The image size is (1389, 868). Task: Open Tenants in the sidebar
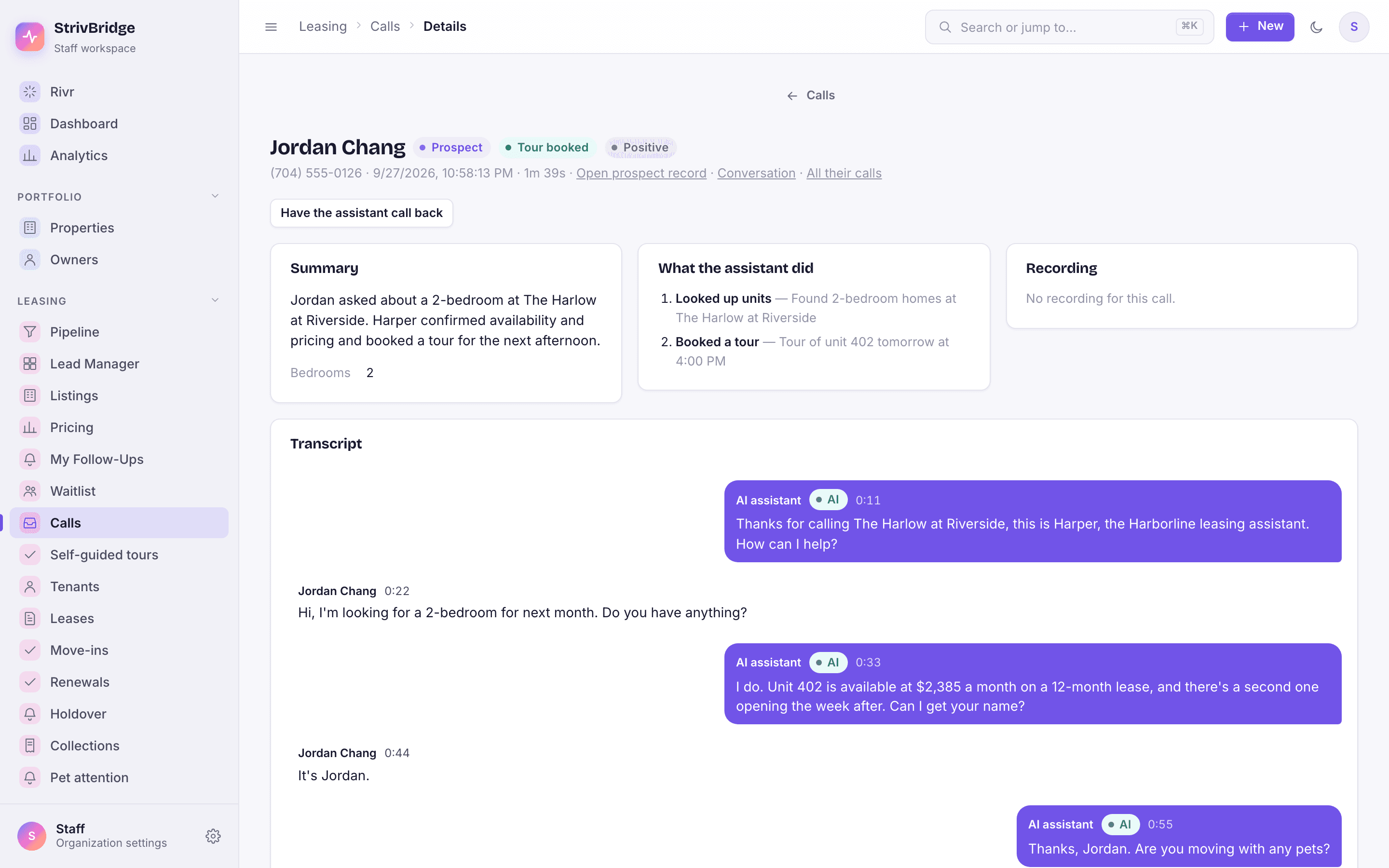pos(119,587)
